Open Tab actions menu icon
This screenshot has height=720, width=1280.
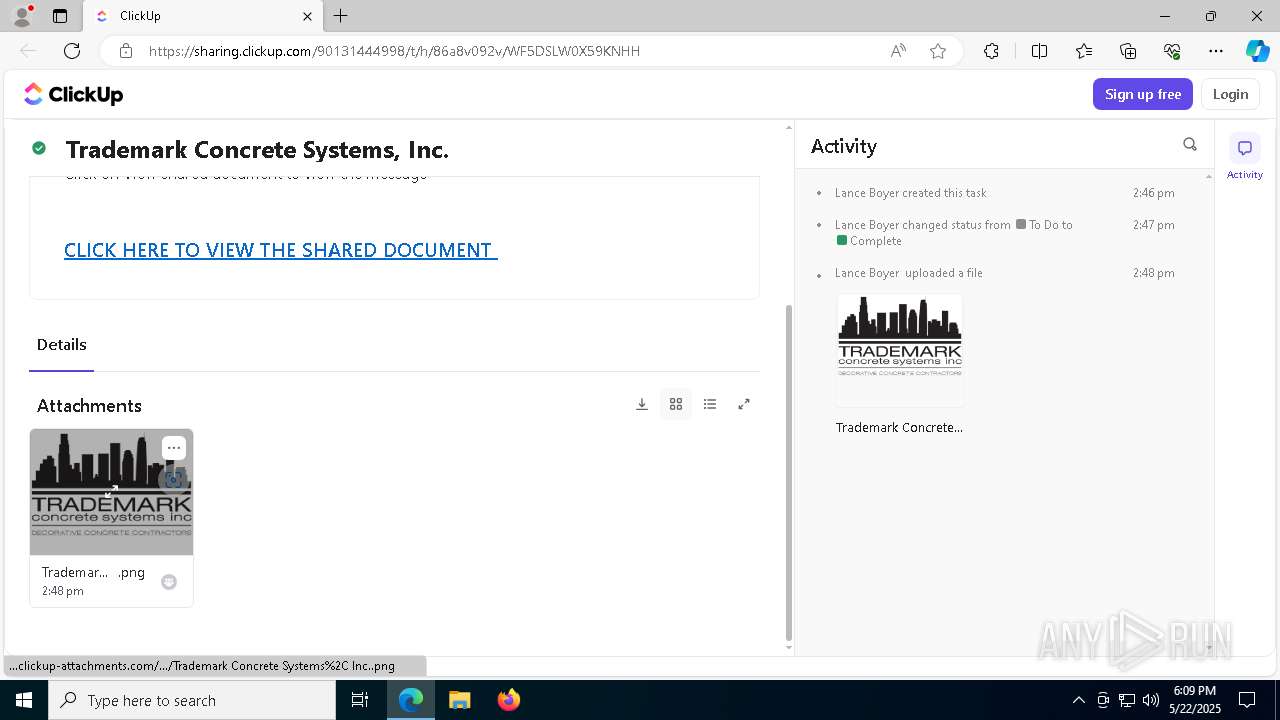[x=60, y=16]
